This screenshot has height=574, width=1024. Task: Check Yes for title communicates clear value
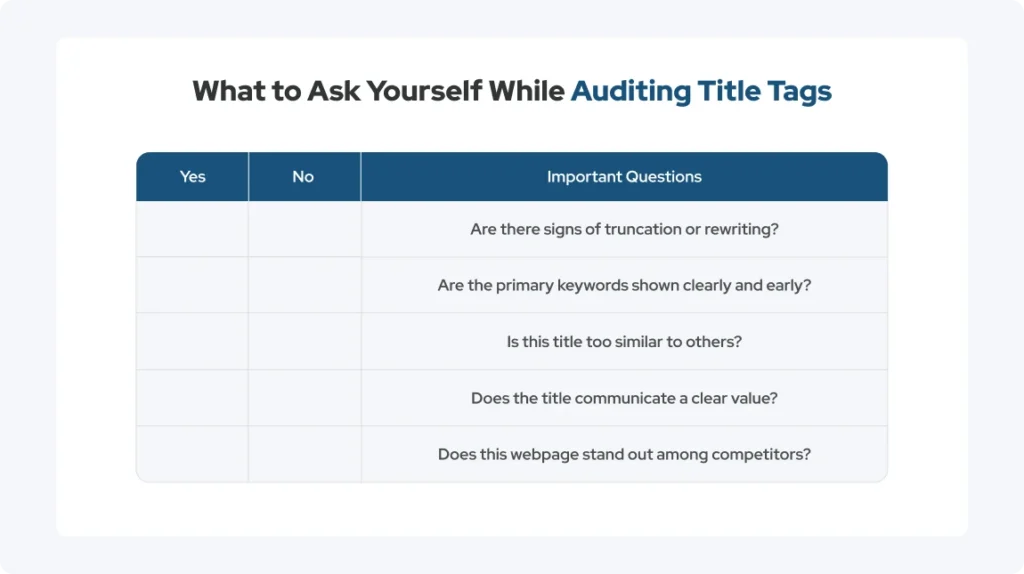(193, 398)
